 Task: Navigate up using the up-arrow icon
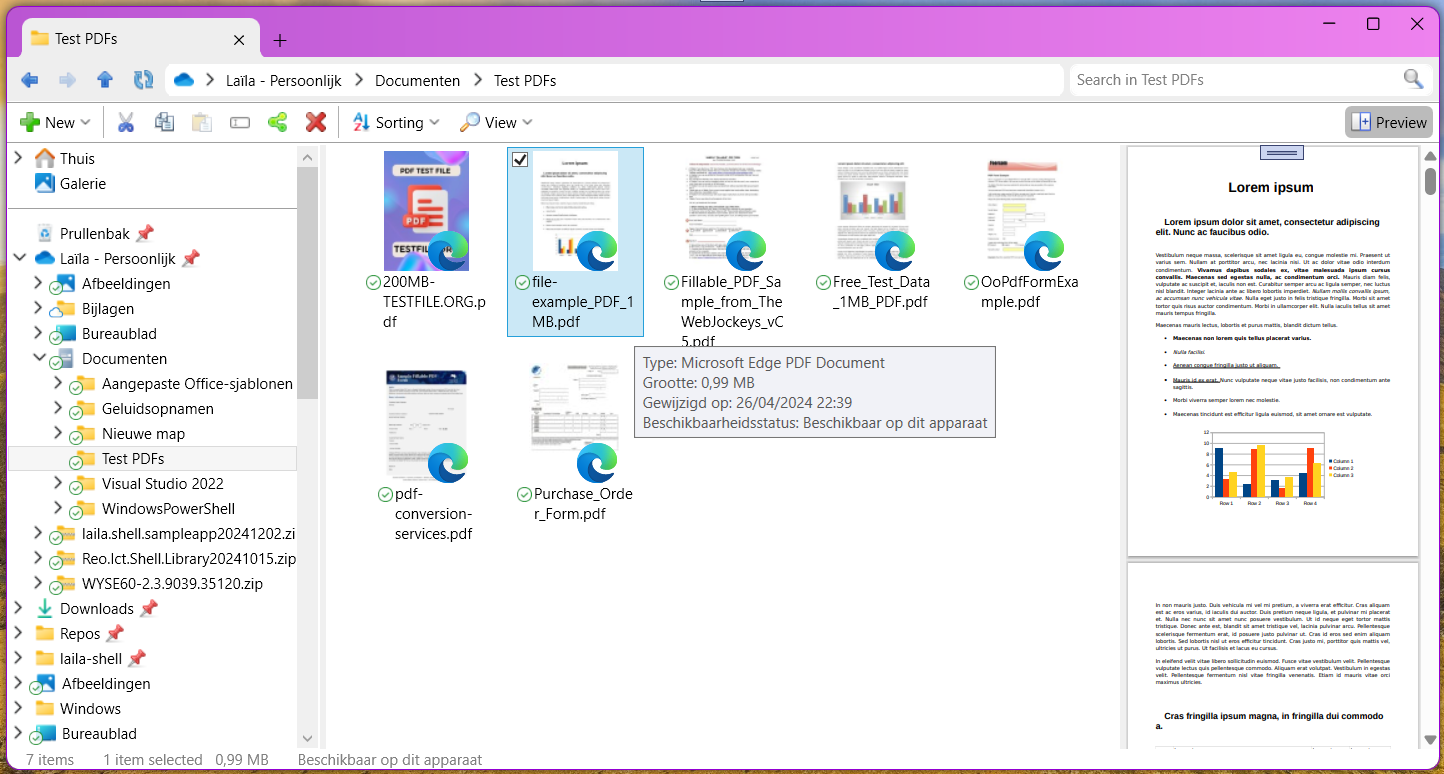point(105,80)
